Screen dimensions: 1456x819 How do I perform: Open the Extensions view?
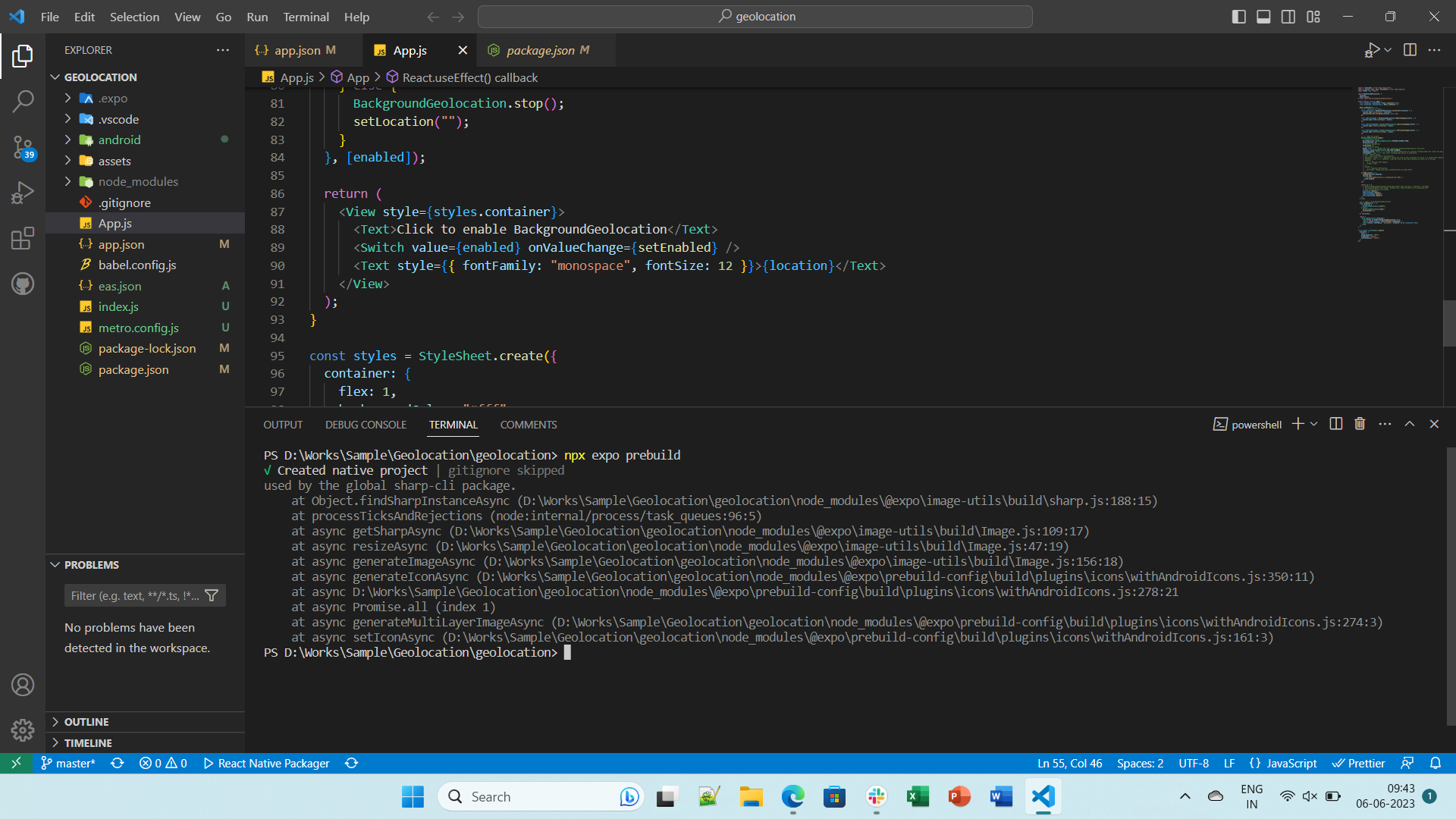[x=23, y=238]
